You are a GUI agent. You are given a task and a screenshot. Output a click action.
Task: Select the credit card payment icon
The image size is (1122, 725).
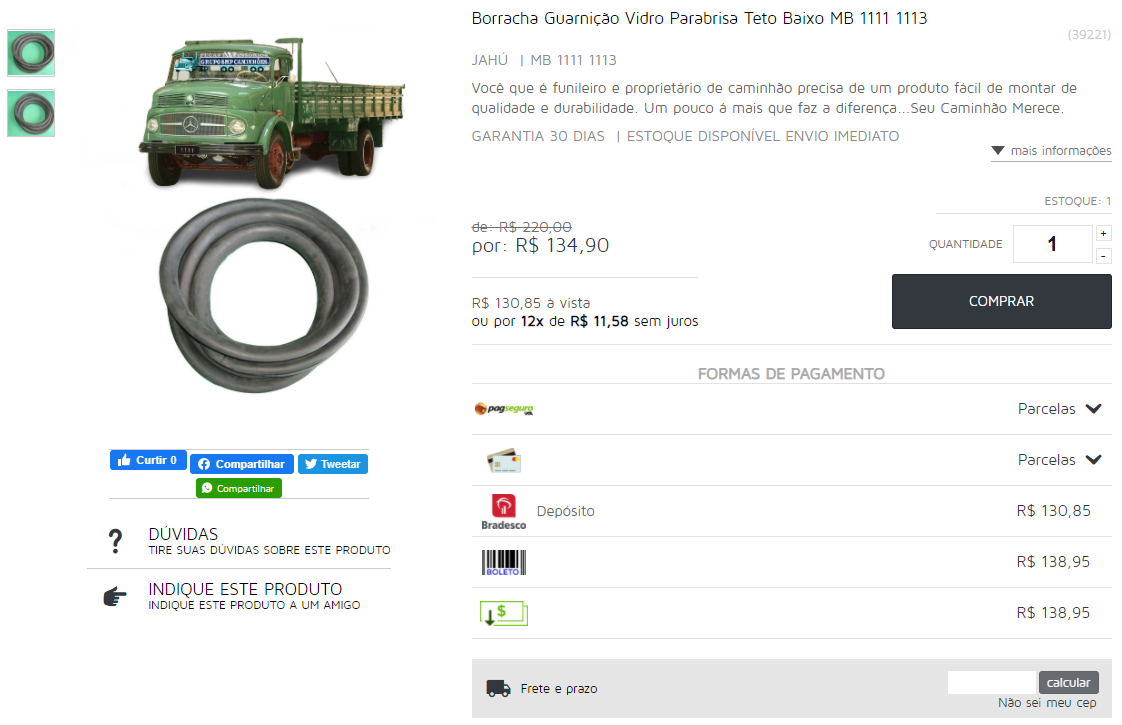pyautogui.click(x=504, y=460)
